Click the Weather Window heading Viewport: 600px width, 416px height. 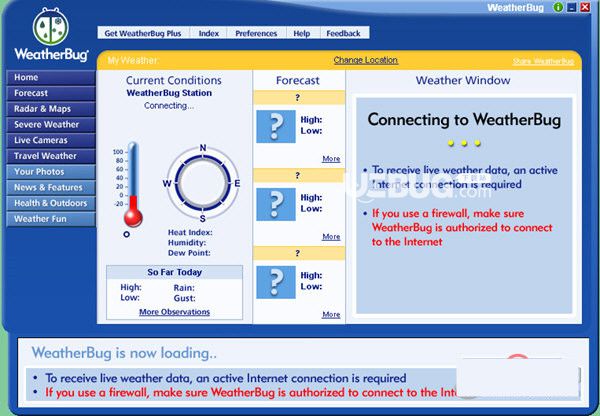tap(463, 80)
